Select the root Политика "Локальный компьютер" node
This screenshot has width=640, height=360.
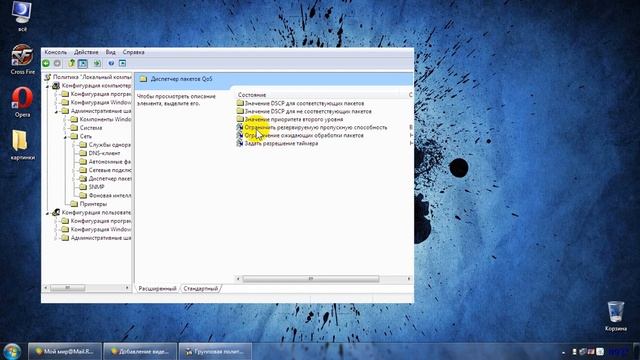pos(92,77)
